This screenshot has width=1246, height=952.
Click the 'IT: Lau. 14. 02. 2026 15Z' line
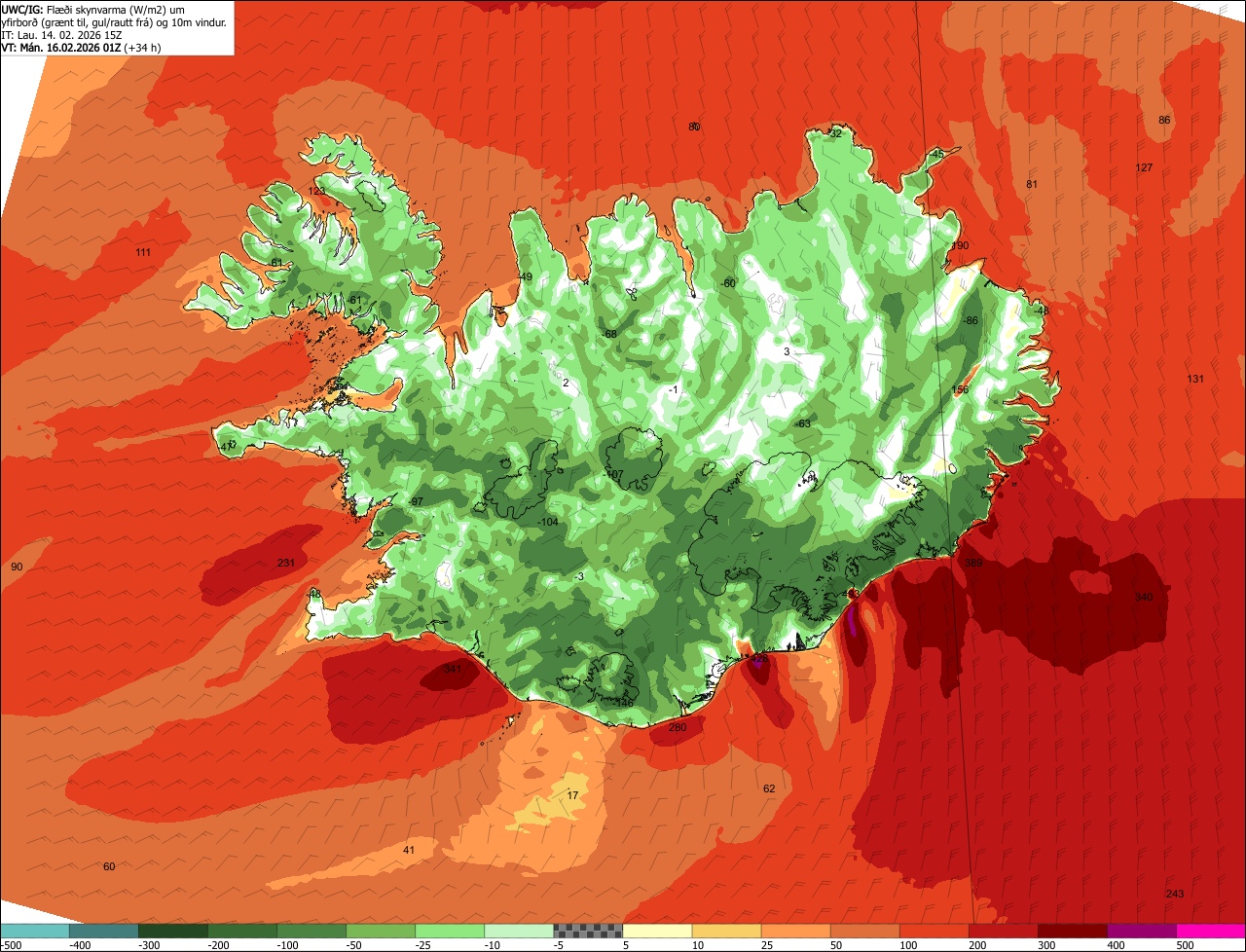63,34
